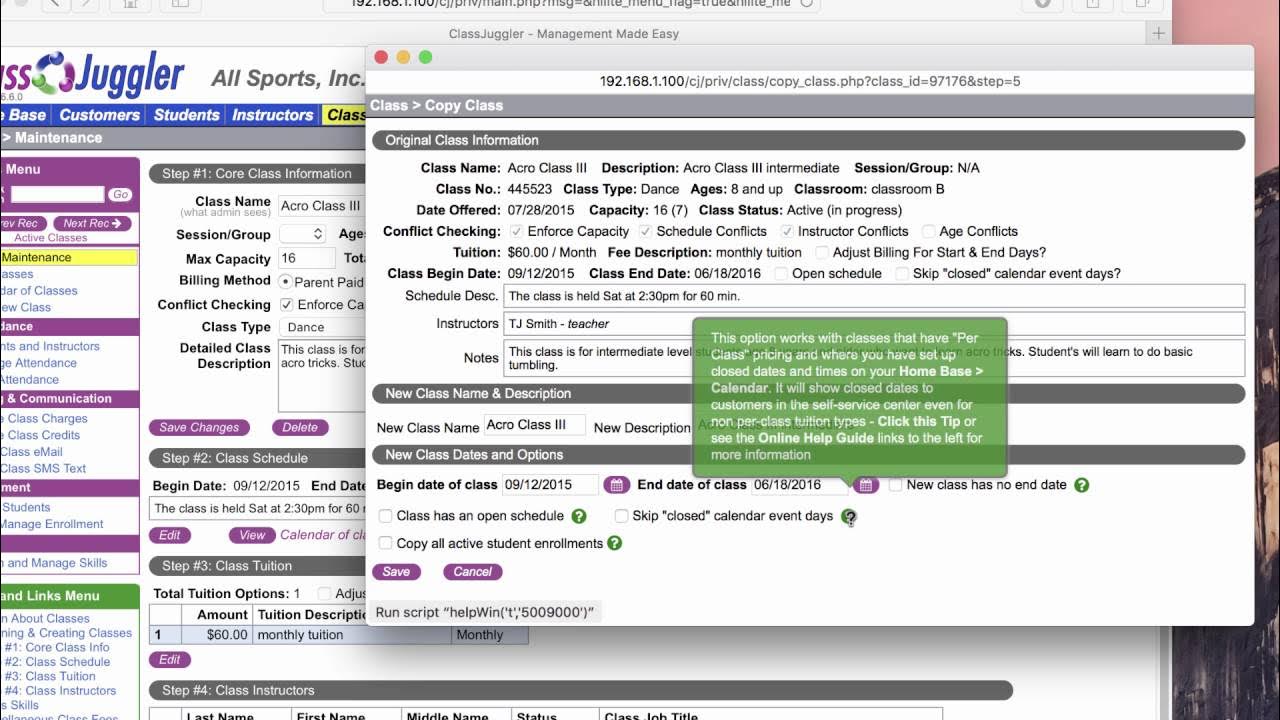Click the New Class Name input field
Viewport: 1280px width, 720px height.
pyautogui.click(x=534, y=424)
